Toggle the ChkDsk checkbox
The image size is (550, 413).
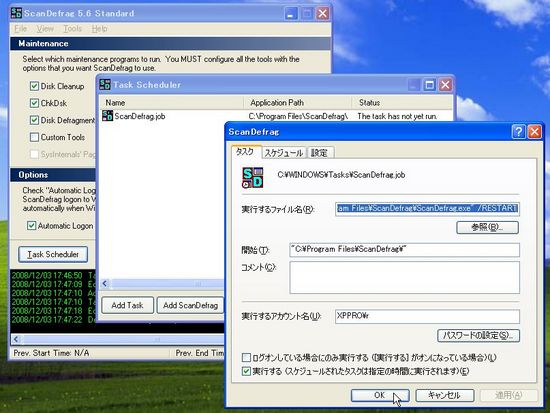click(34, 103)
